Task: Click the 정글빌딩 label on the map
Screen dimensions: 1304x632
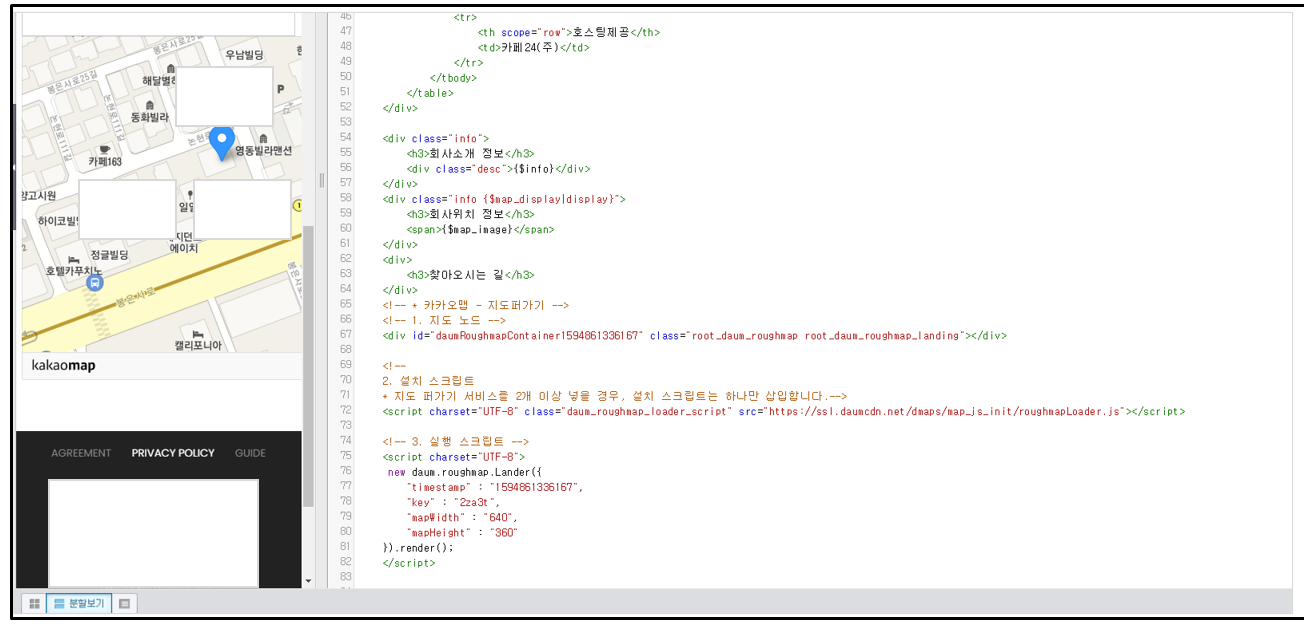Action: (109, 255)
